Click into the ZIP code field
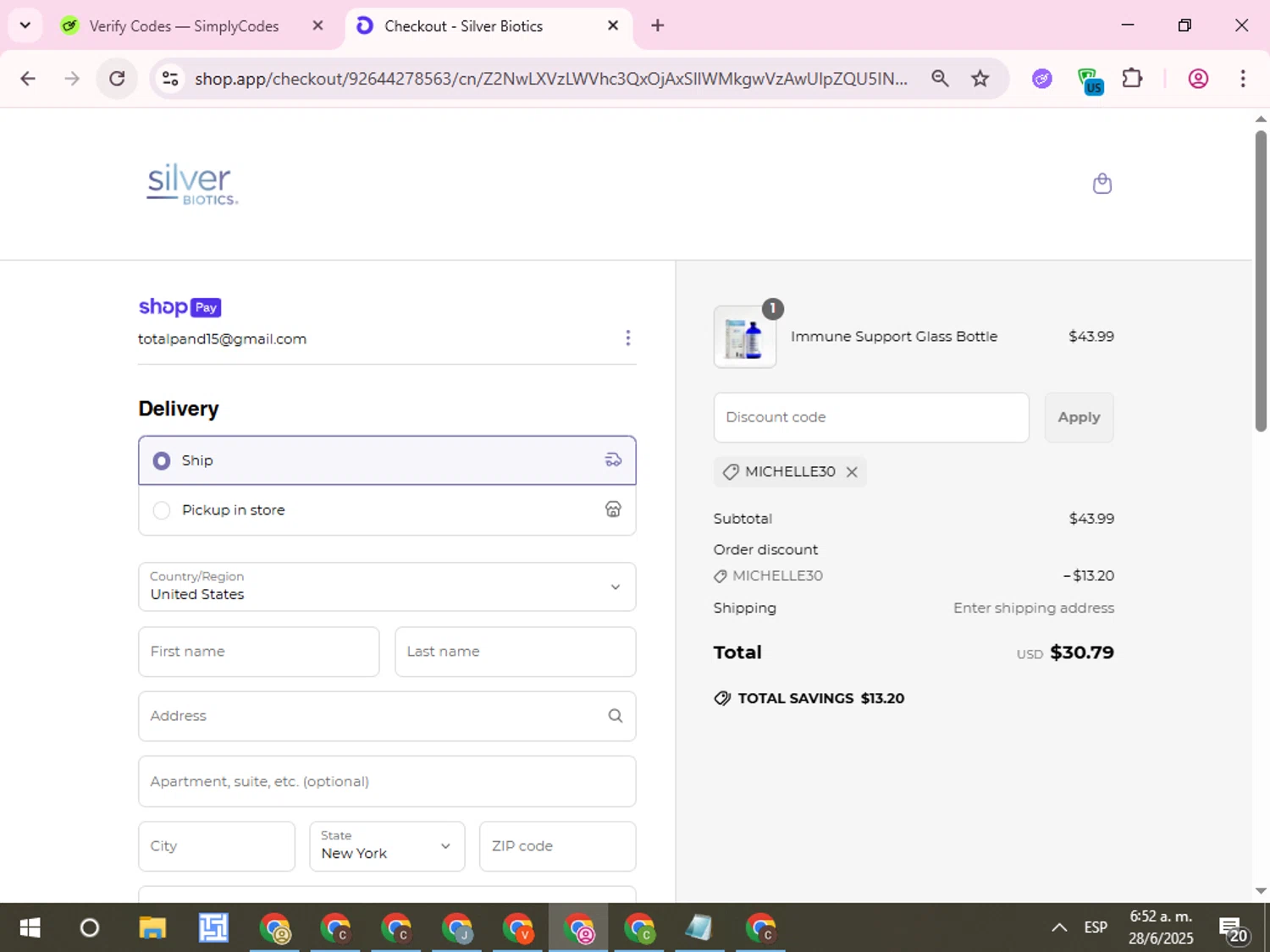 [x=557, y=846]
